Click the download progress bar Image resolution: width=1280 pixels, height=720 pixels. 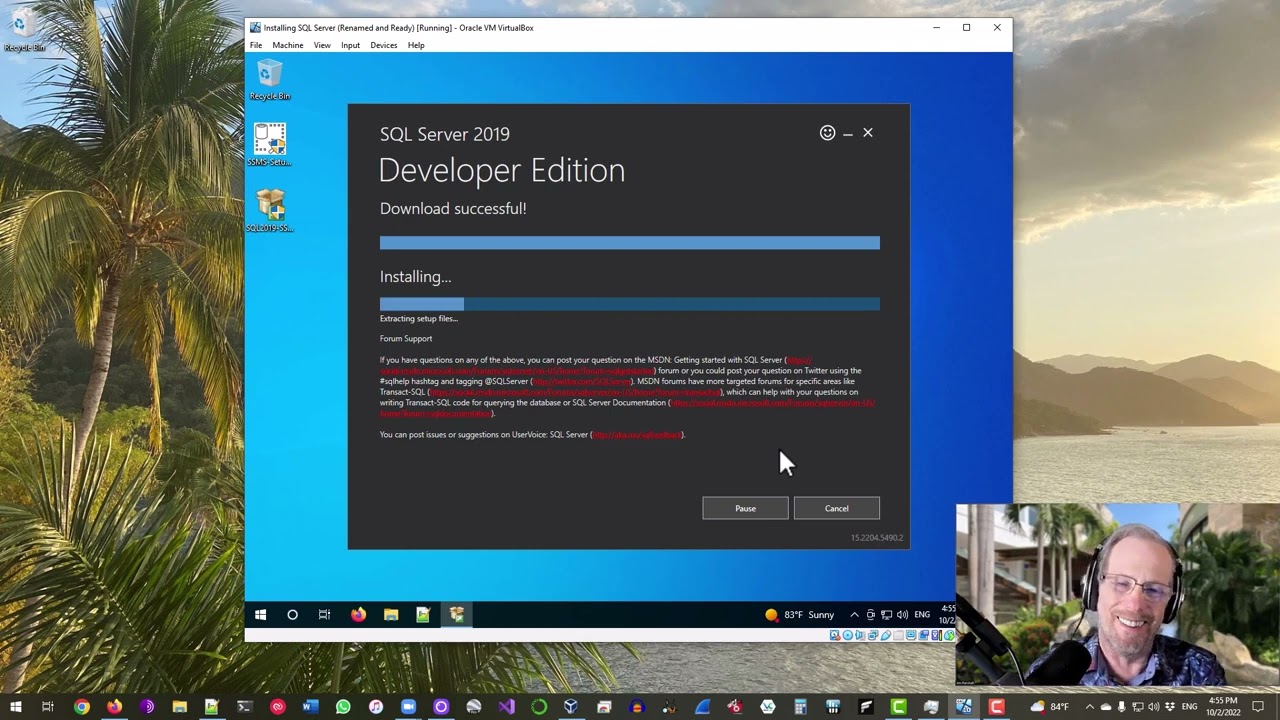pyautogui.click(x=630, y=243)
